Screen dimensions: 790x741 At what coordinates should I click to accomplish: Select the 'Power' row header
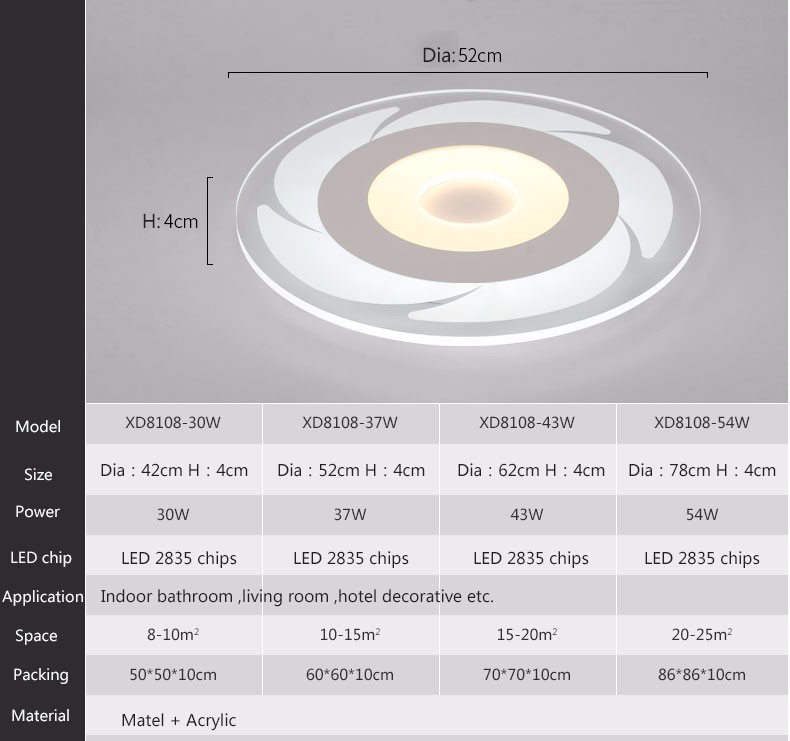coord(37,511)
